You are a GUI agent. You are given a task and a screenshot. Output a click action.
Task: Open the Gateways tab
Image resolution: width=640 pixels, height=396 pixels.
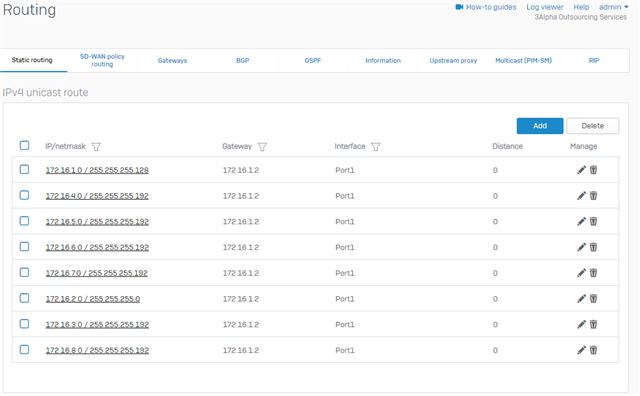[x=172, y=60]
